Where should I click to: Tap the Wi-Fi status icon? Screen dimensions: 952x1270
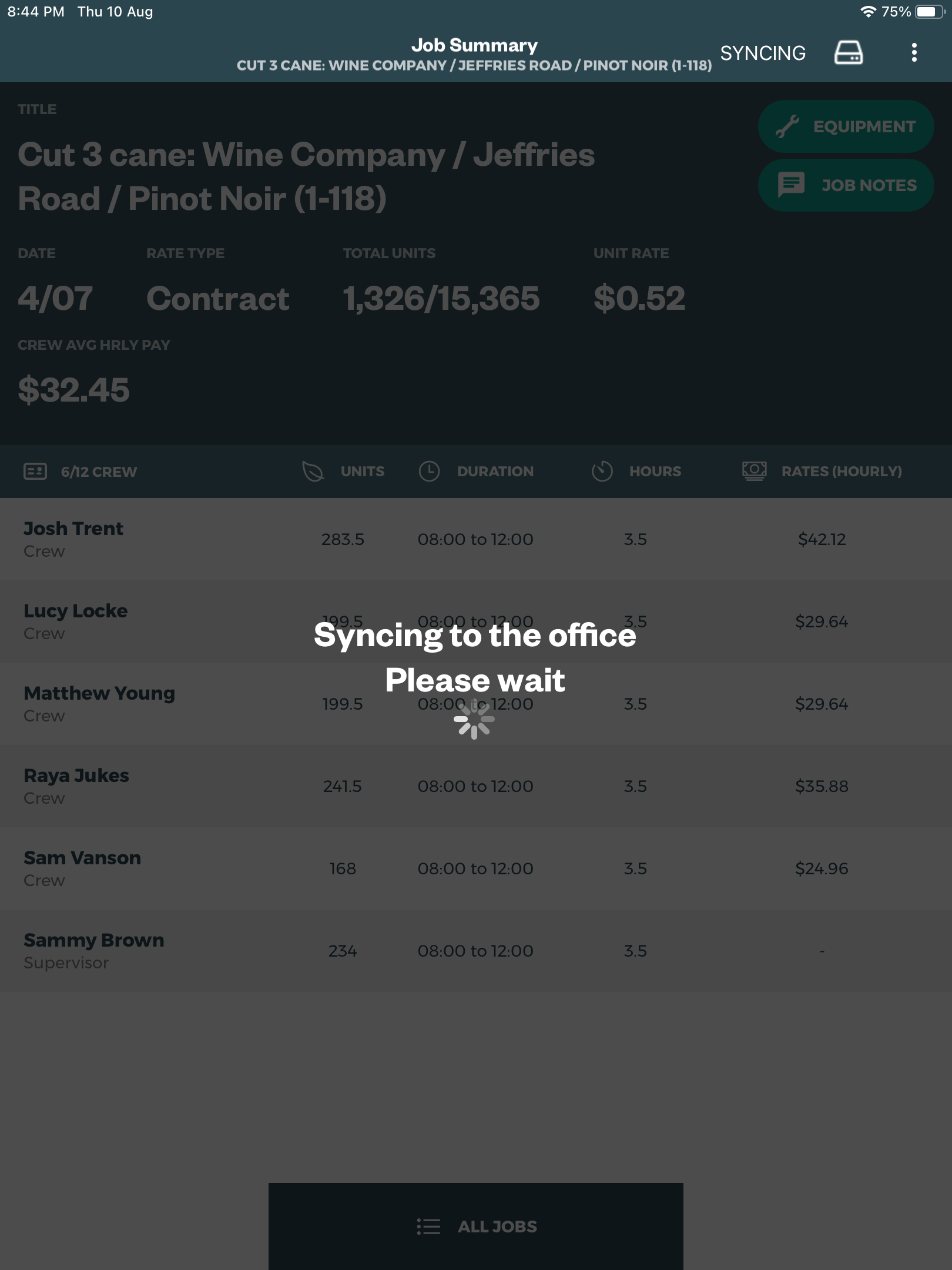pos(868,12)
